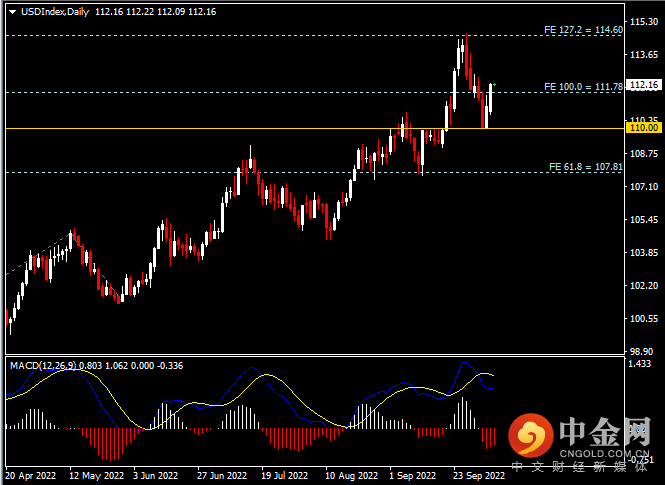This screenshot has height=485, width=665.
Task: Select the USDIndex,Daily chart title
Action: (55, 12)
